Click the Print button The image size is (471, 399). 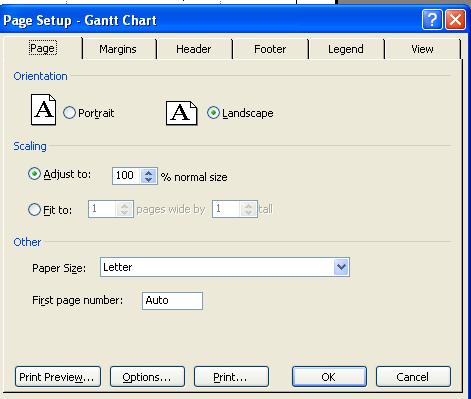click(231, 377)
